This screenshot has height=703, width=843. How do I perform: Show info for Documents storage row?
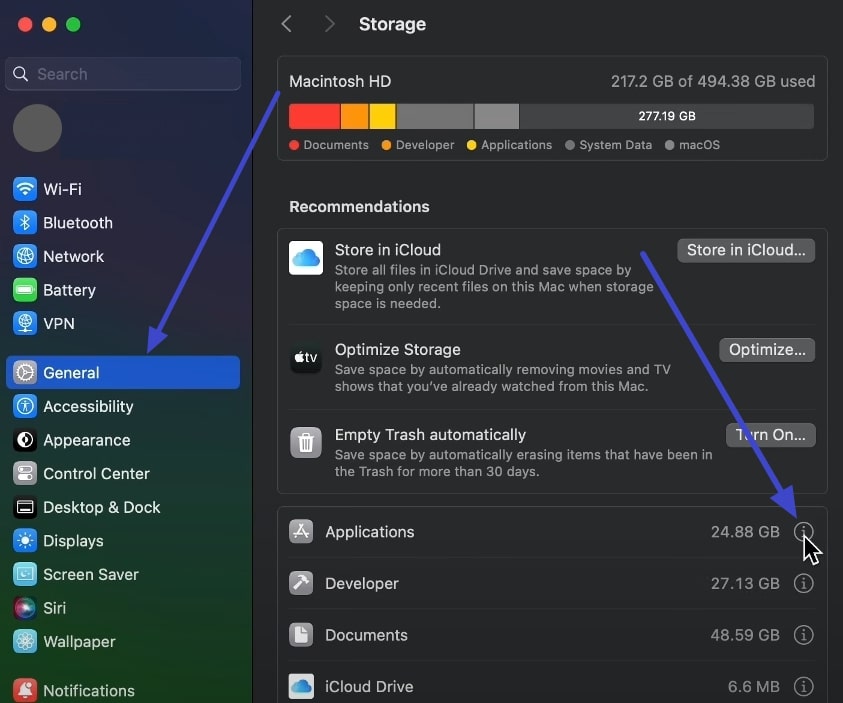(x=803, y=635)
